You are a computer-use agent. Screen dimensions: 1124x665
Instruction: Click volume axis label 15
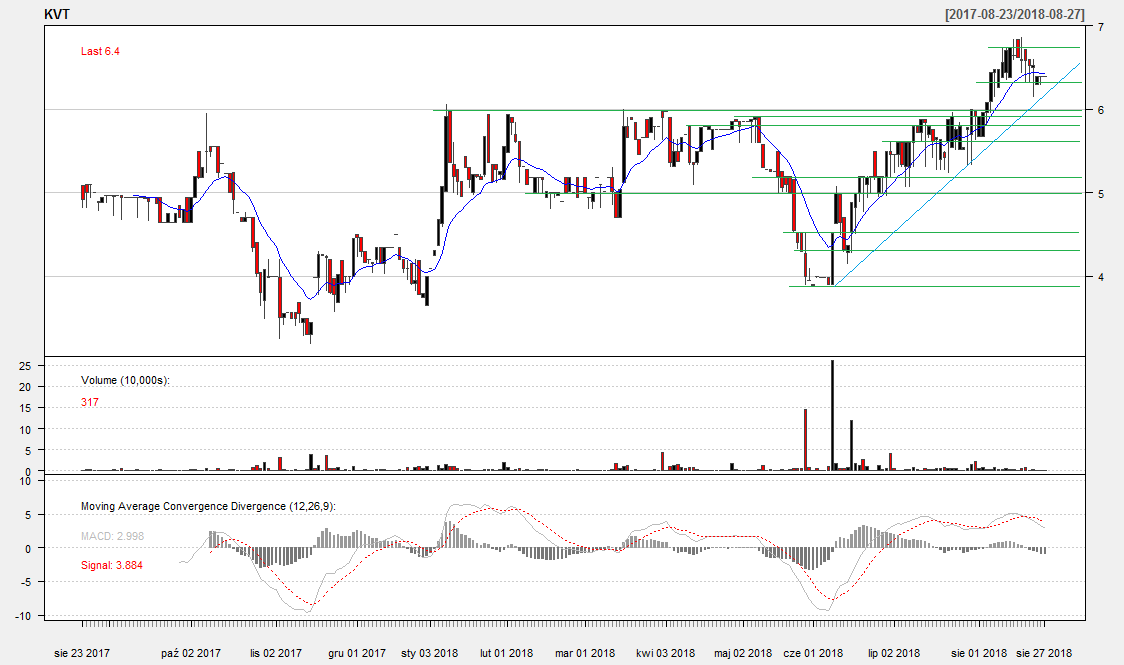click(25, 408)
